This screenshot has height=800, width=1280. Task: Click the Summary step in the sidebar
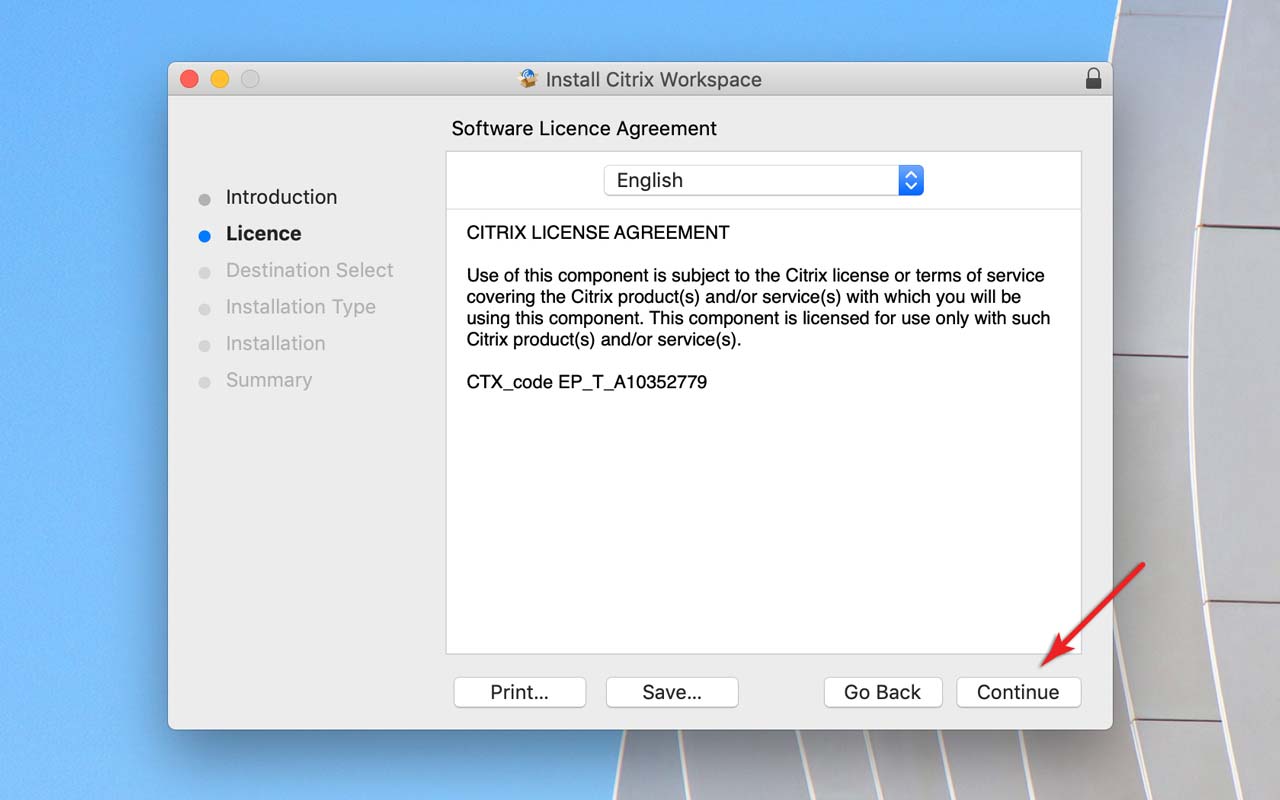point(268,380)
